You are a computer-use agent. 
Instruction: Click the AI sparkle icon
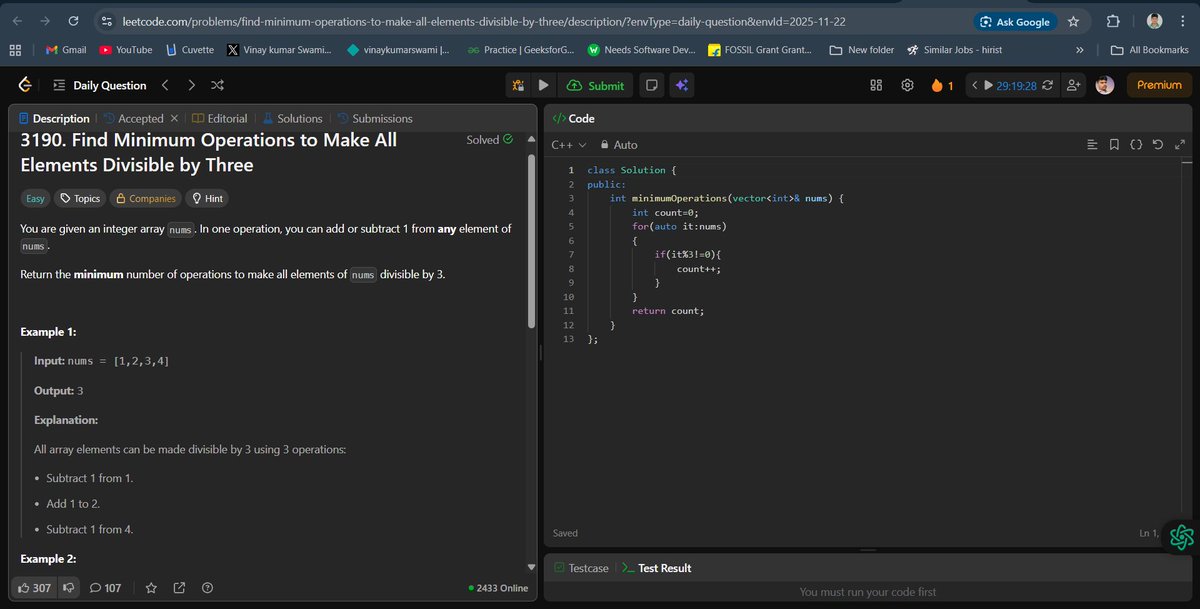pos(681,86)
